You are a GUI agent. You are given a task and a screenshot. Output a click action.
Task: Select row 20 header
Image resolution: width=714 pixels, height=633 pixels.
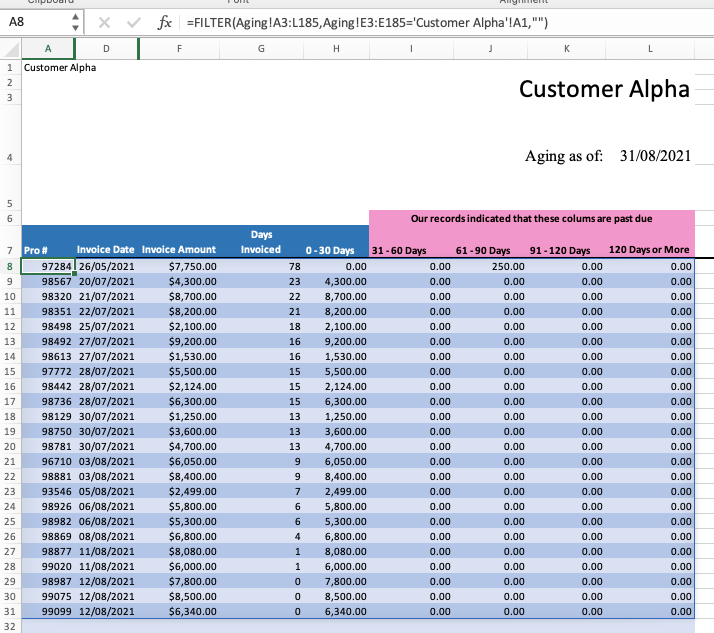[10, 446]
